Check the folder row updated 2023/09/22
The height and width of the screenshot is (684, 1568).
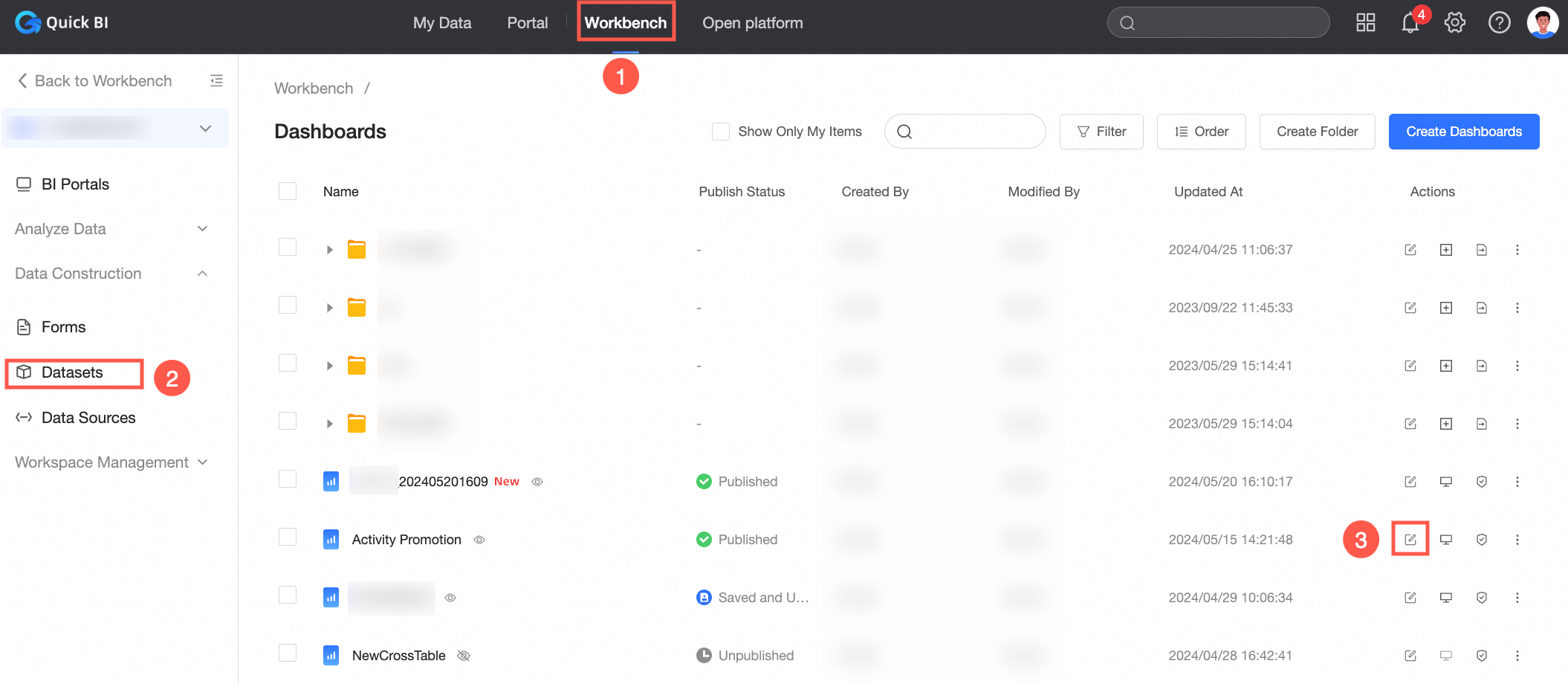(288, 305)
